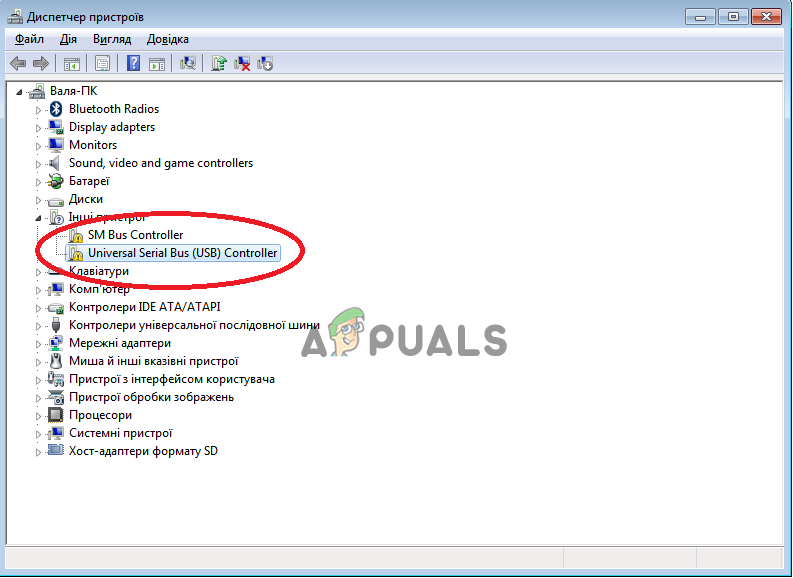Click the Комп'ютер category icon

pos(56,289)
